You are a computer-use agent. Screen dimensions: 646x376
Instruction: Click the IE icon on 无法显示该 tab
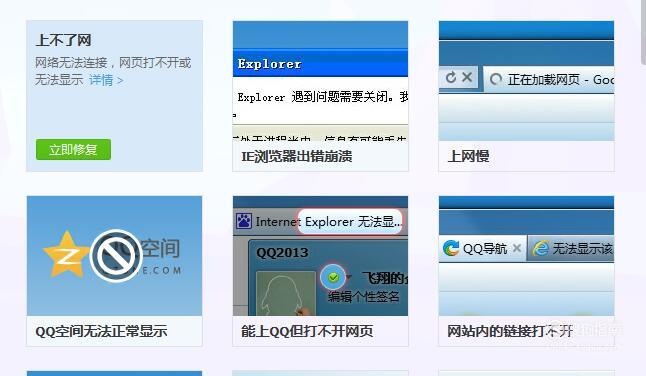point(541,248)
